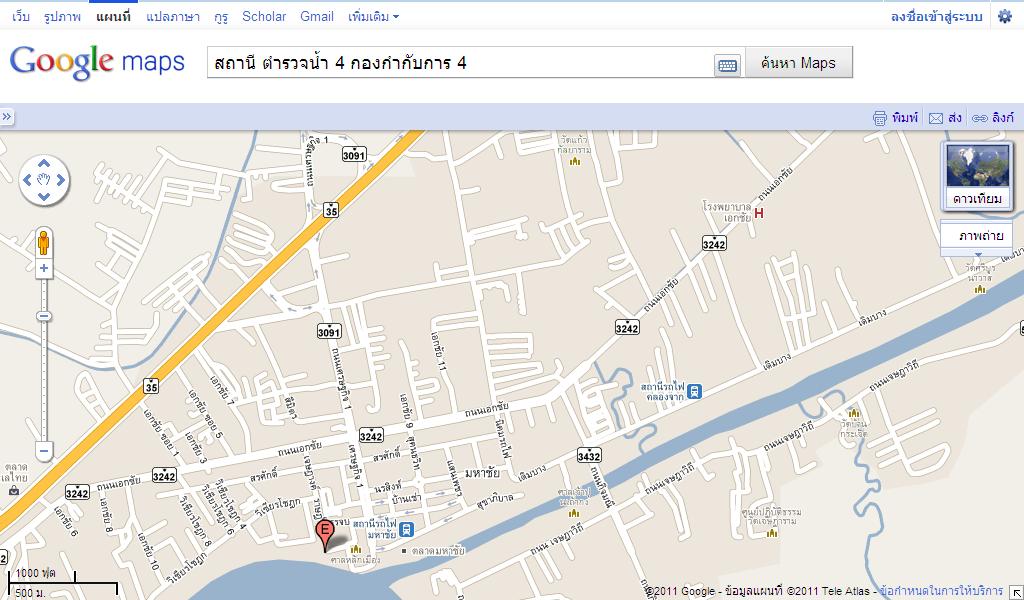
Task: Expand the ภาพถ่าย layer dropdown
Action: click(x=977, y=237)
